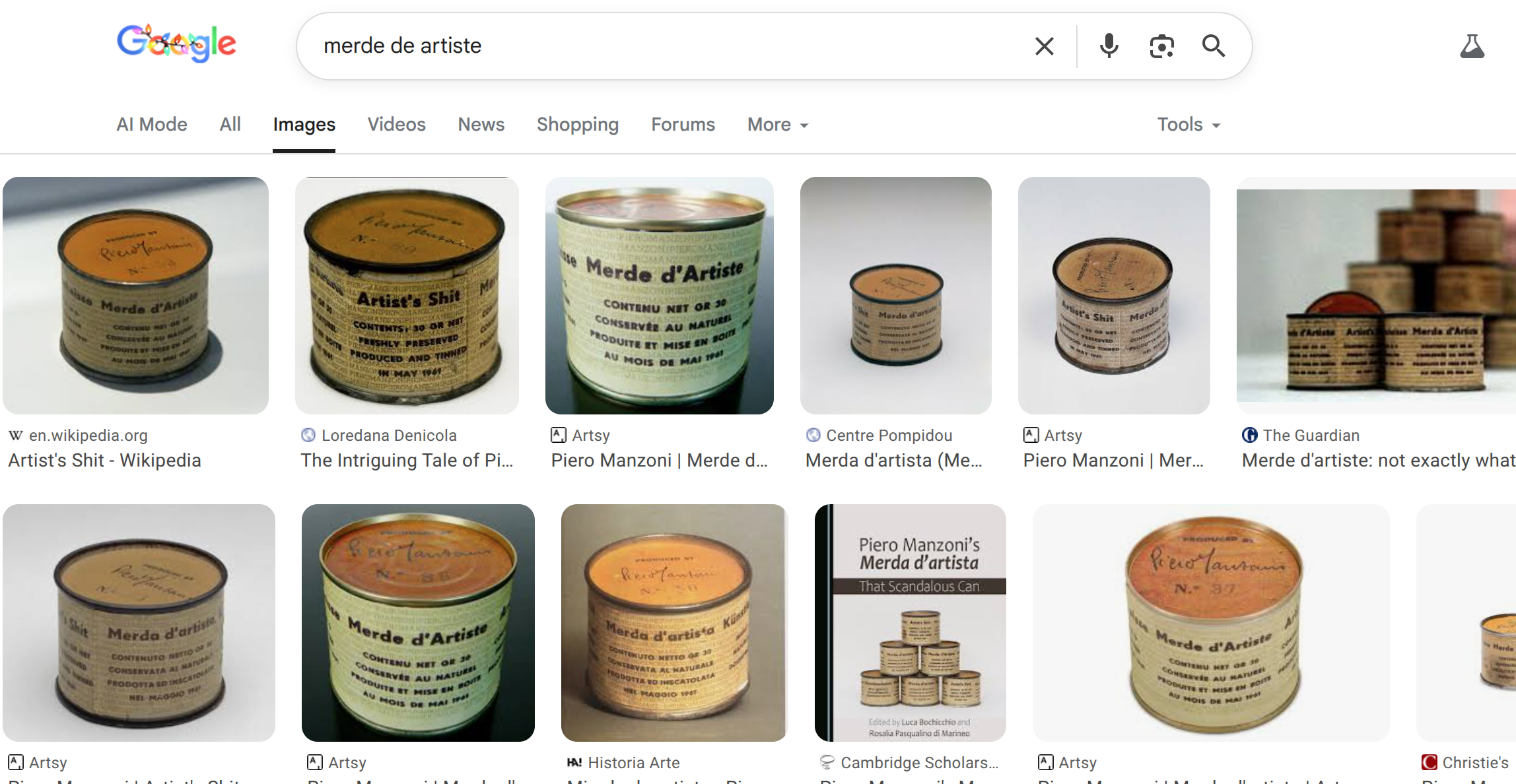Select the Shopping tab
The image size is (1516, 784).
tap(578, 124)
